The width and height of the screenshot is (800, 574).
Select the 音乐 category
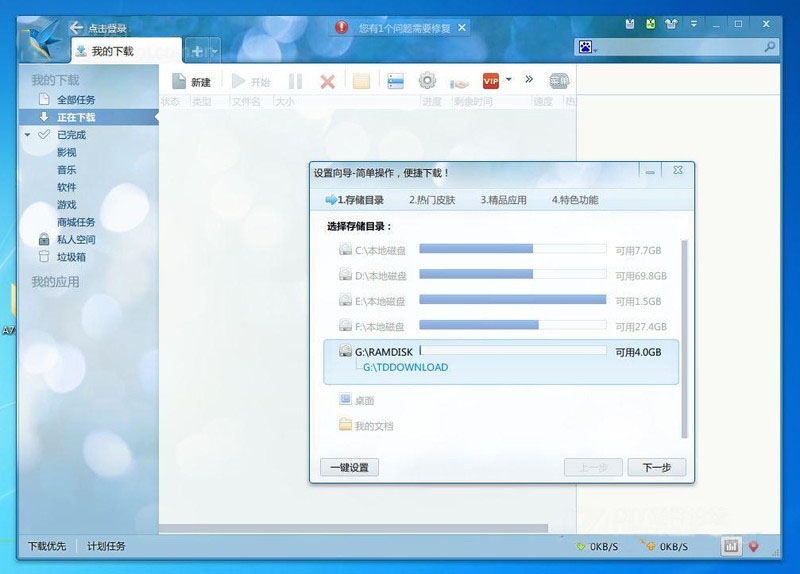click(x=67, y=169)
